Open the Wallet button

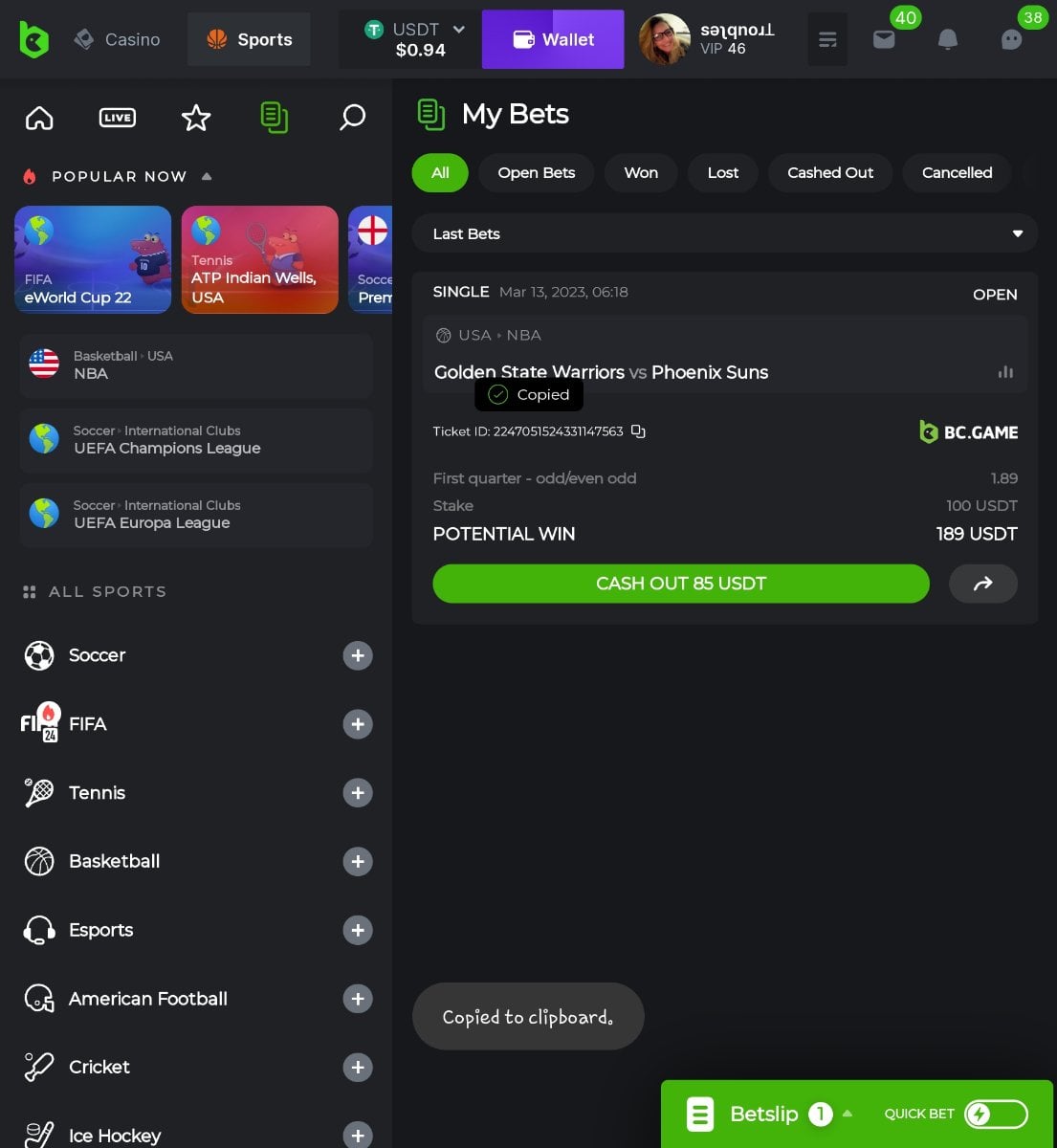553,39
